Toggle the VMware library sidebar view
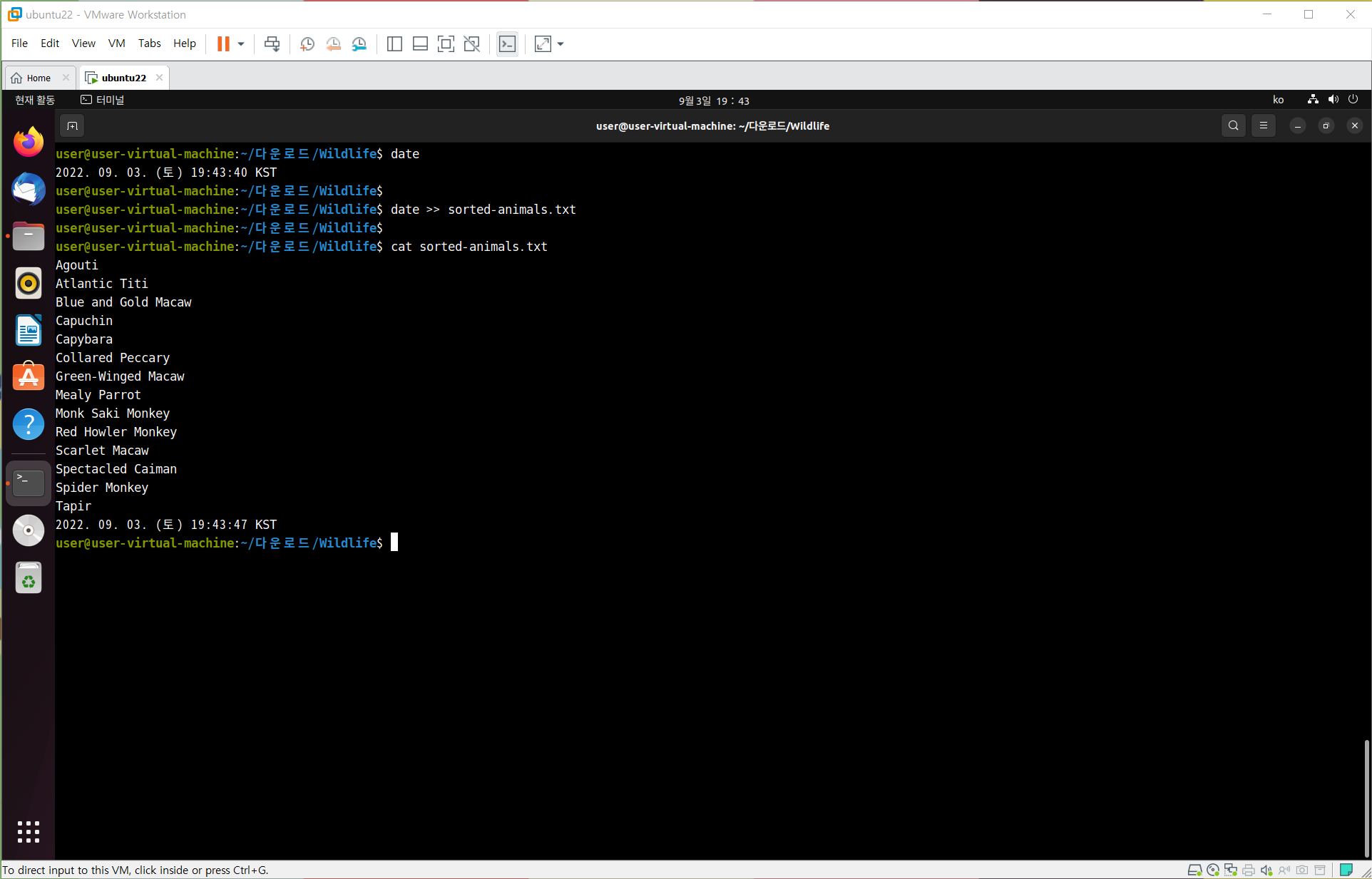The height and width of the screenshot is (879, 1372). (x=394, y=44)
